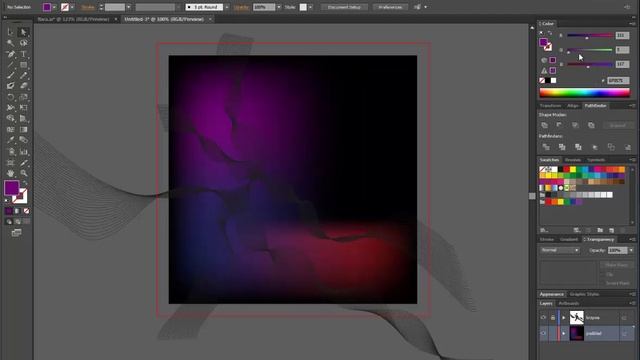Select the Perspective Grid tool
640x360 pixels.
click(x=23, y=118)
